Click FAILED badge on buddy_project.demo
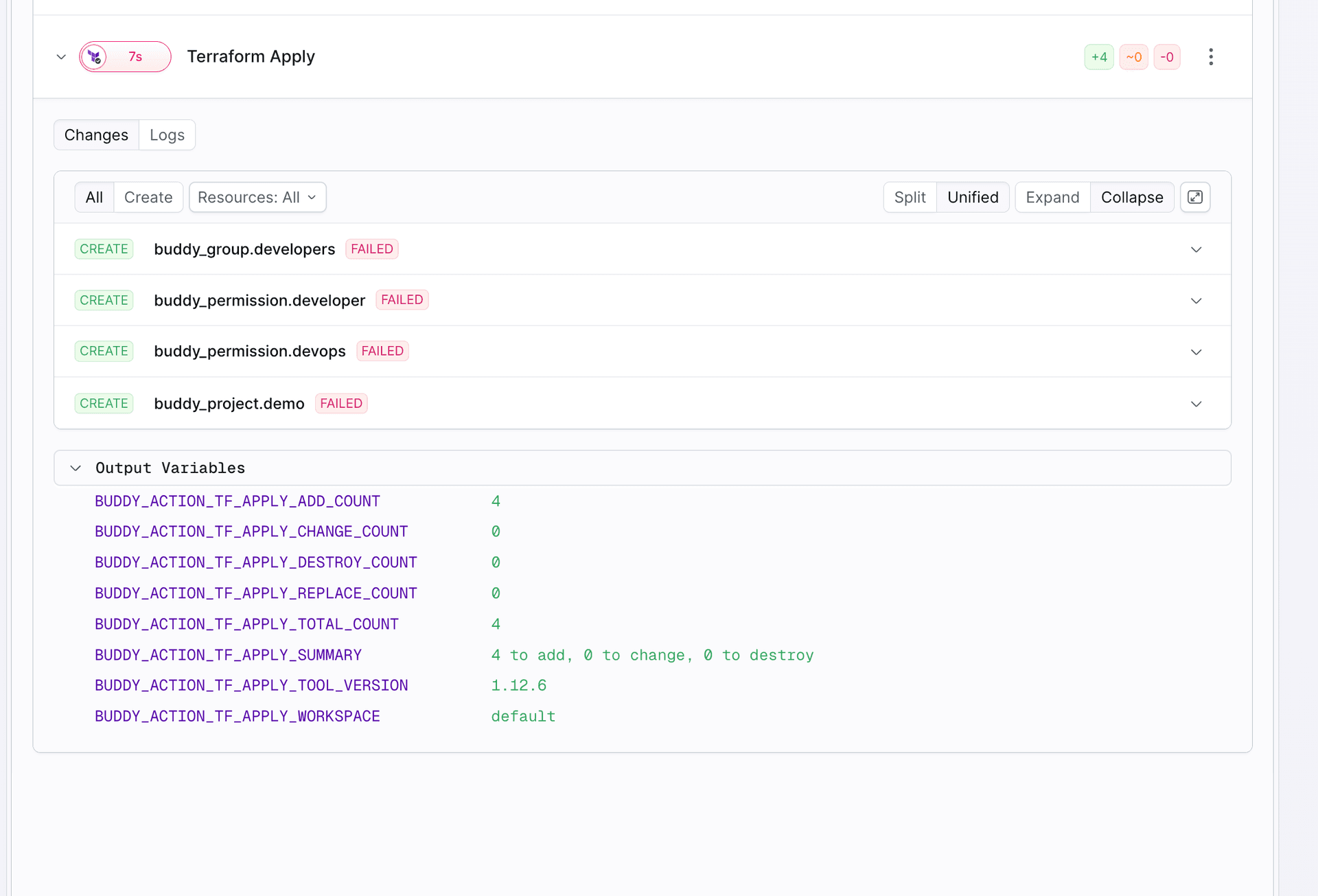The height and width of the screenshot is (896, 1318). point(341,404)
